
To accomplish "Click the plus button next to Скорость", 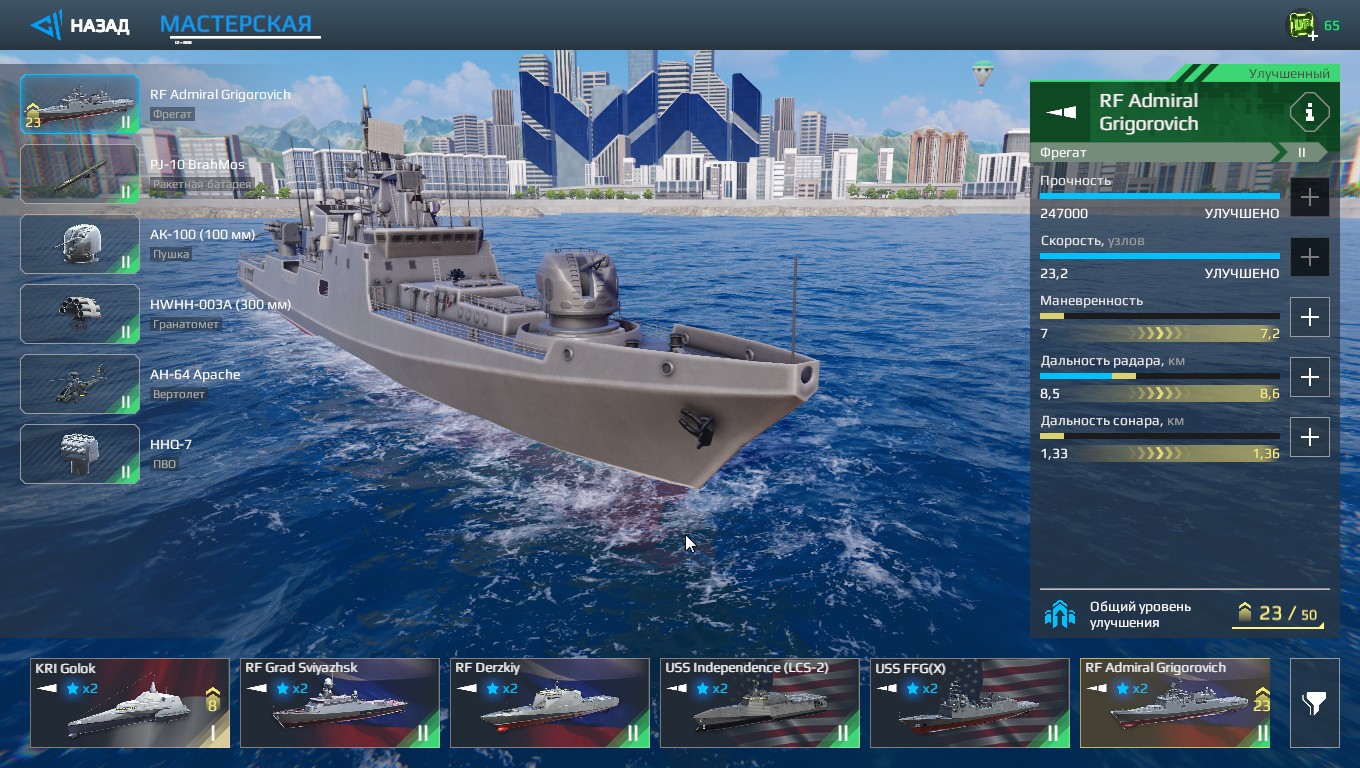I will (x=1309, y=257).
